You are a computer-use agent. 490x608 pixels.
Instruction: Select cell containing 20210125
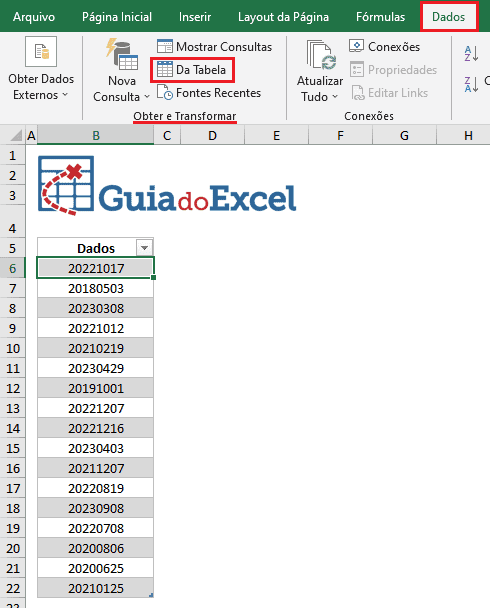coord(96,588)
